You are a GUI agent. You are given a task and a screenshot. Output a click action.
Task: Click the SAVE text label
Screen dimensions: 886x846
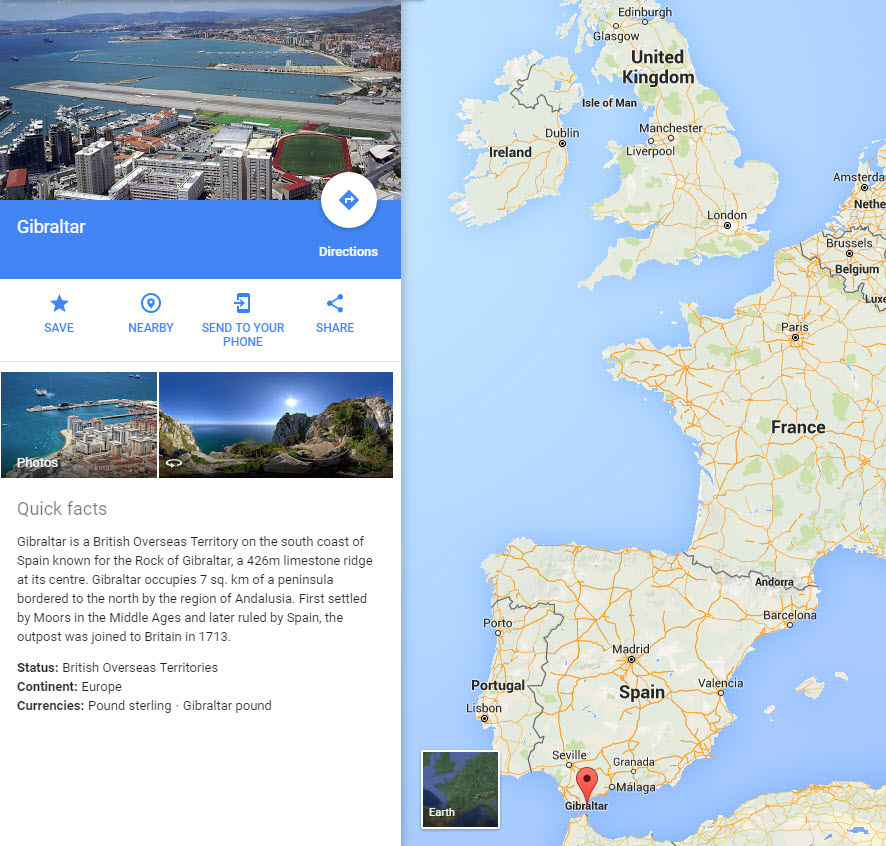tap(59, 328)
